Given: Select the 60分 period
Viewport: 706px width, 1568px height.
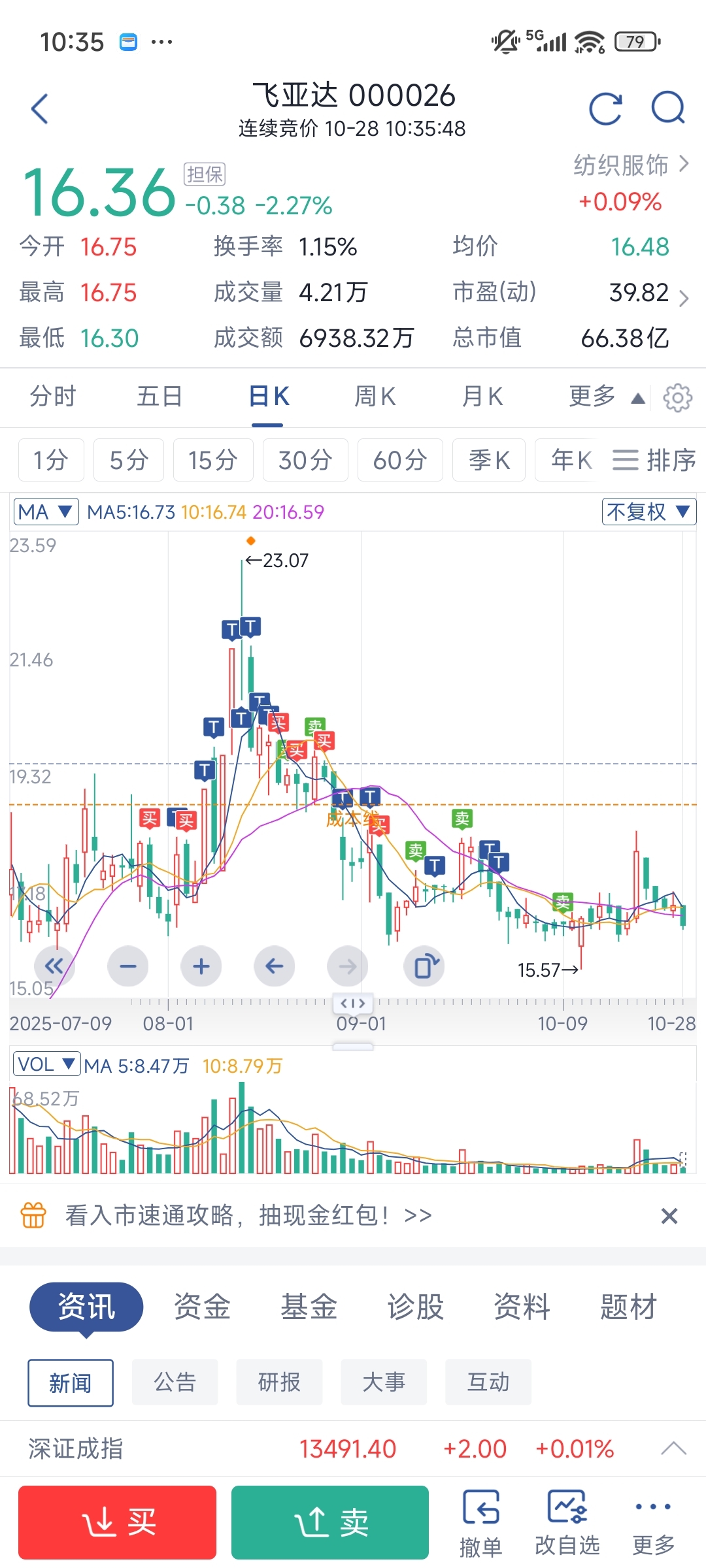Looking at the screenshot, I should (400, 460).
